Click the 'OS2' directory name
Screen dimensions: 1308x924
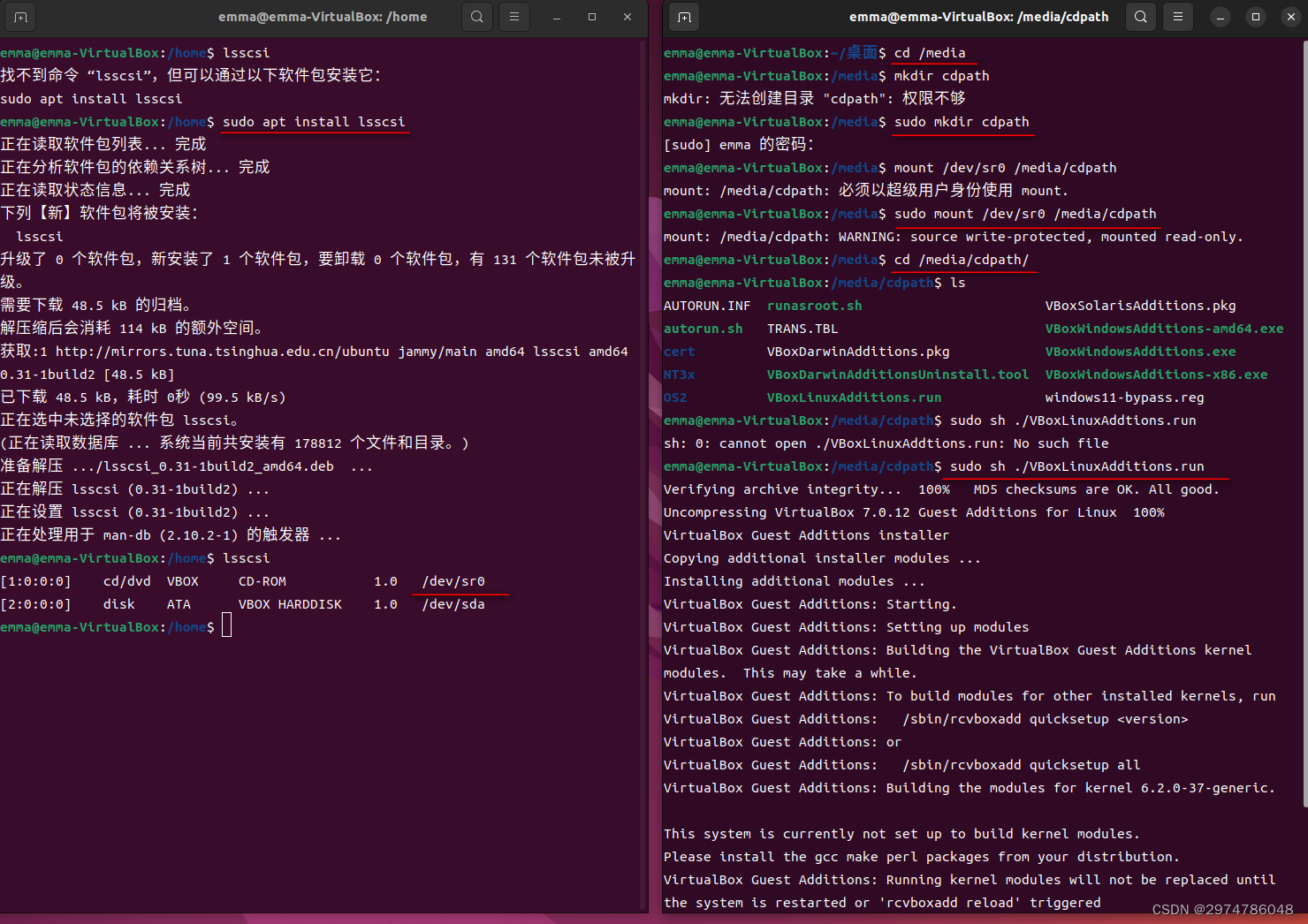[675, 398]
